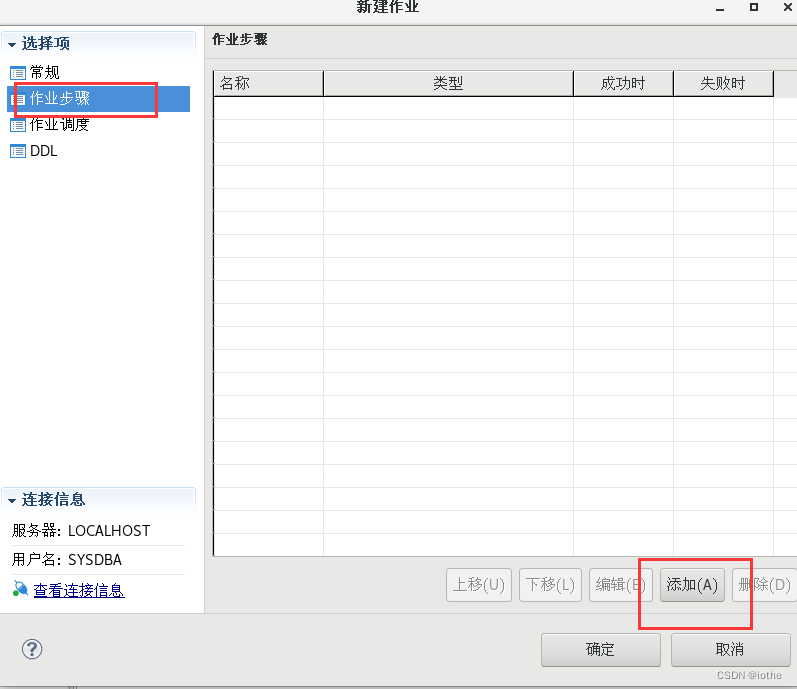797x689 pixels.
Task: Click the 删除(D) button
Action: coord(764,585)
